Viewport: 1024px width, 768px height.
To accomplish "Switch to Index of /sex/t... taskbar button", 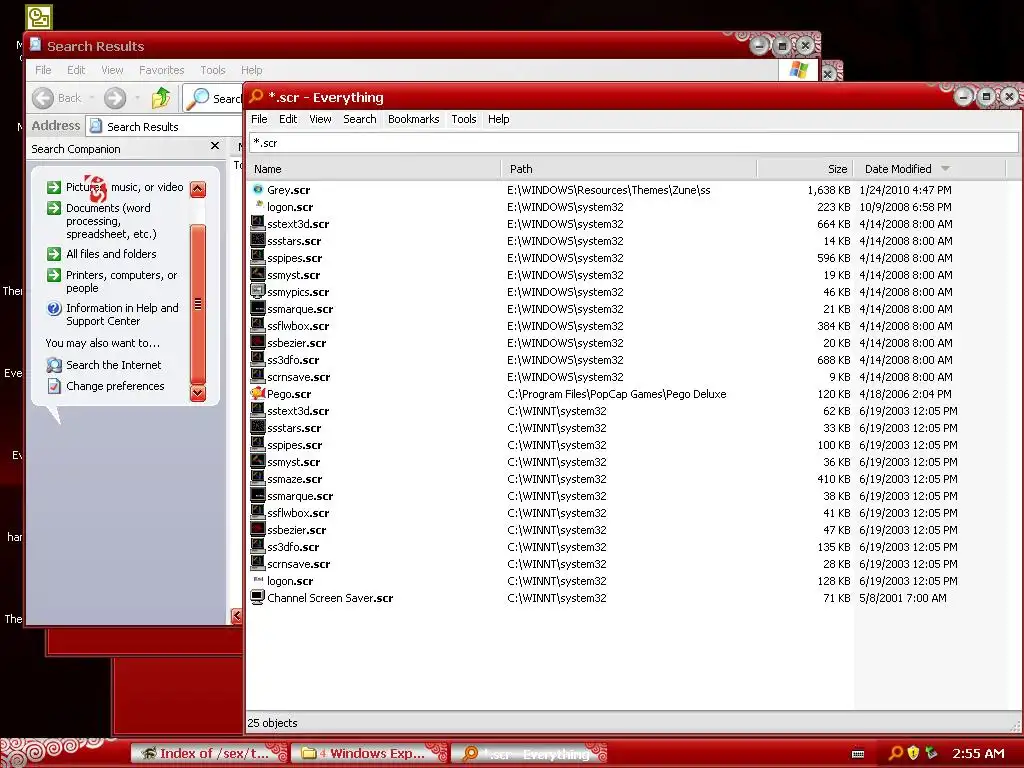I will (x=209, y=753).
